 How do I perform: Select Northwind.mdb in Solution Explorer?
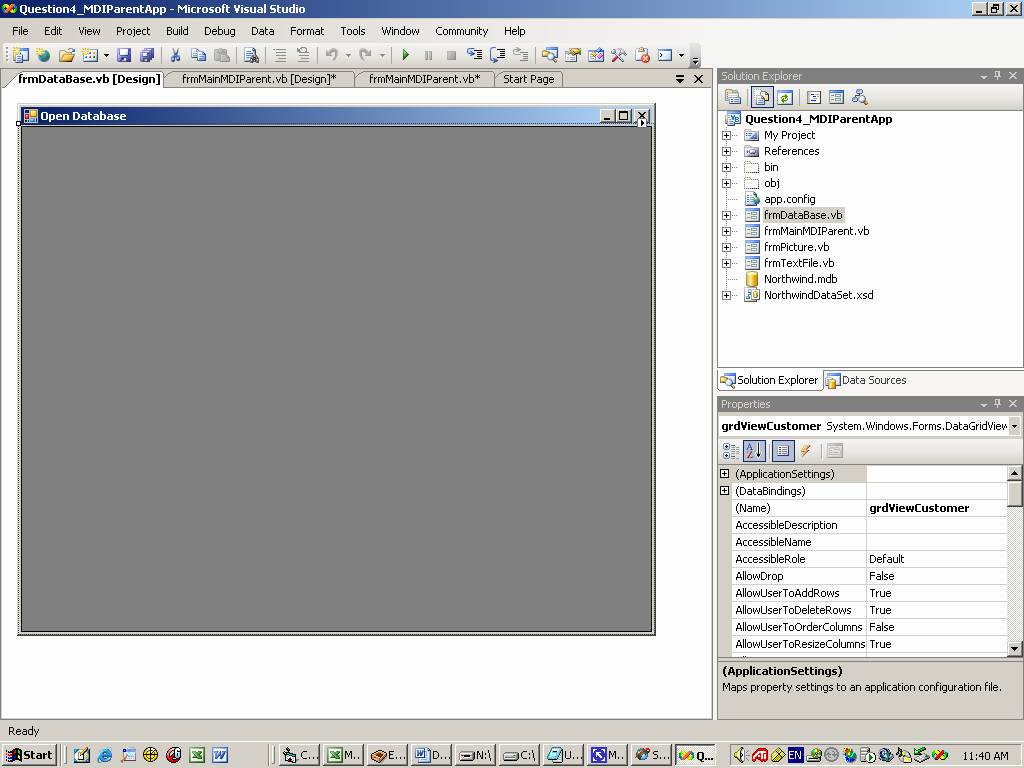point(800,279)
